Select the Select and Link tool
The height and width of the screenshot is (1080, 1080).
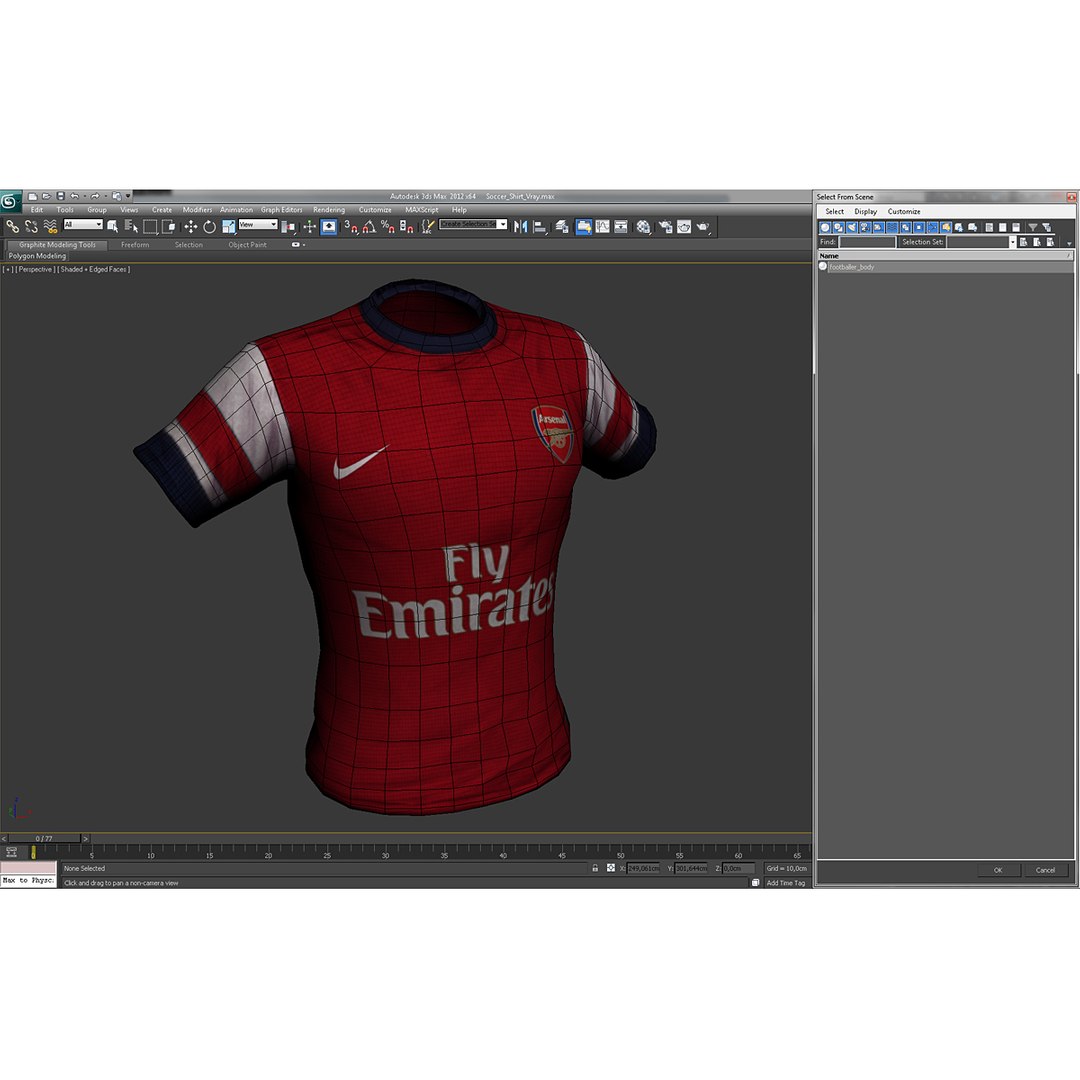point(12,226)
